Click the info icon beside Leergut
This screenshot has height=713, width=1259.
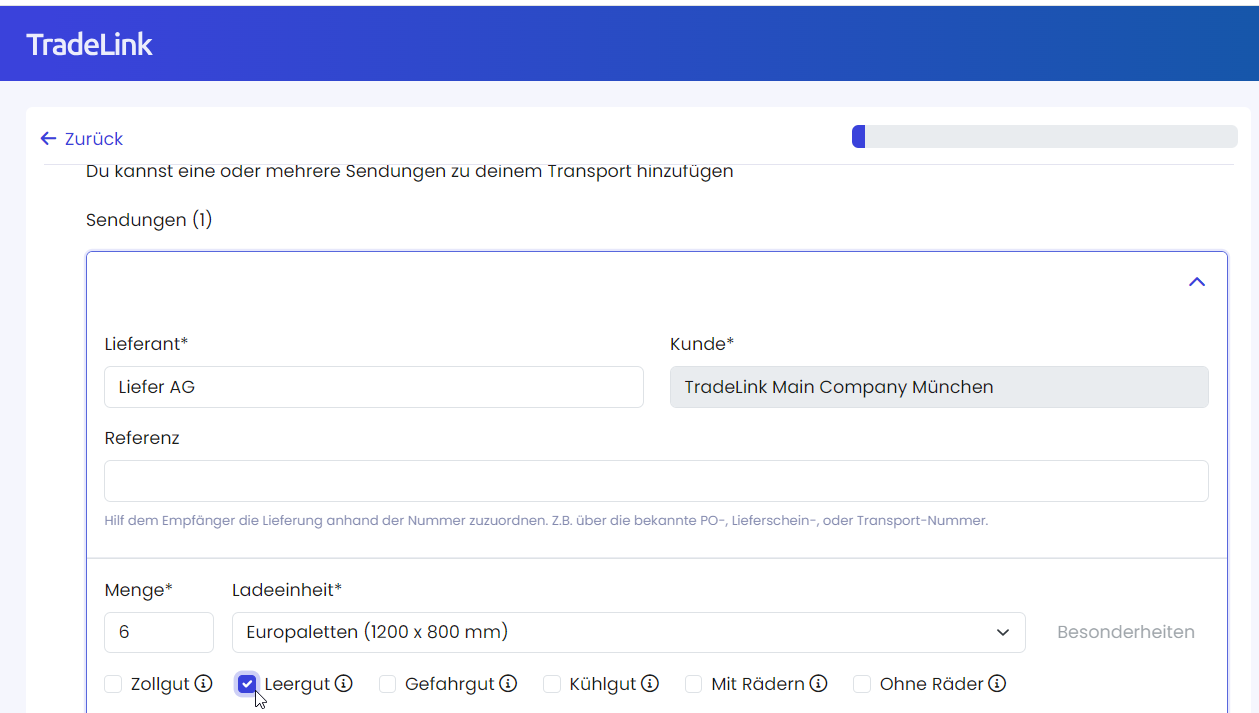tap(344, 684)
